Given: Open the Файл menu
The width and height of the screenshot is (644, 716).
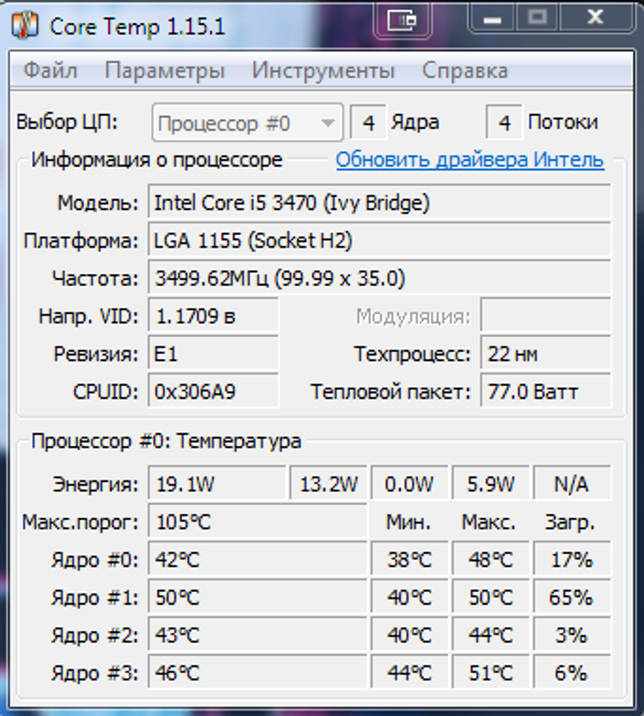Looking at the screenshot, I should coord(50,71).
